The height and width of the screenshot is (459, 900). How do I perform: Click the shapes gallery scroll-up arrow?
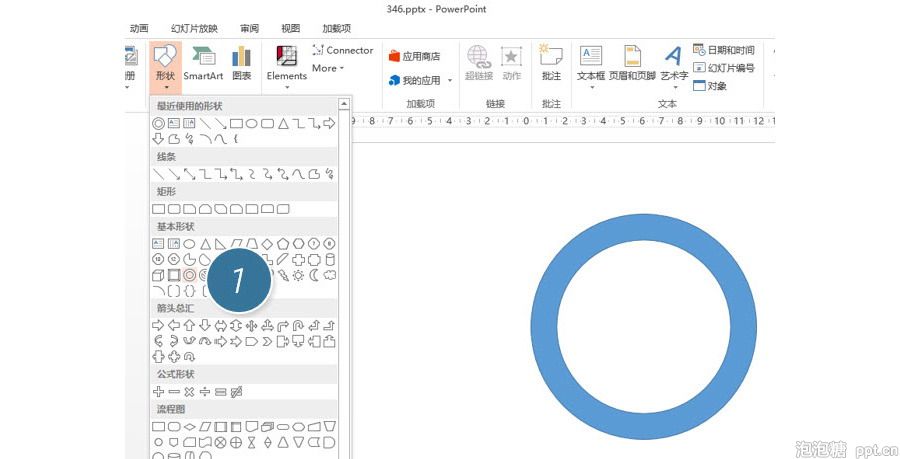point(344,104)
